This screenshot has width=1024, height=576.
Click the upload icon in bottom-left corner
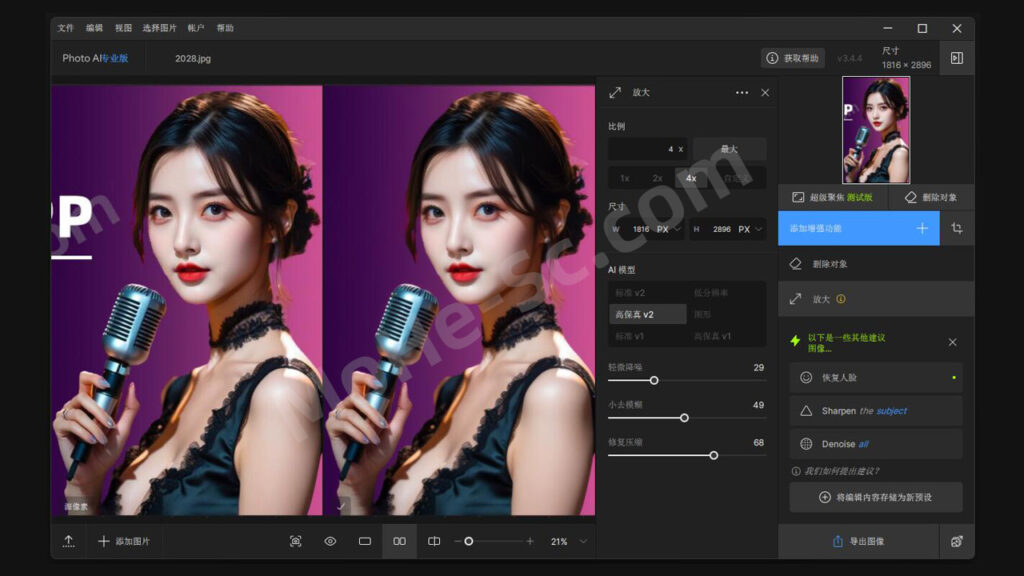point(68,541)
